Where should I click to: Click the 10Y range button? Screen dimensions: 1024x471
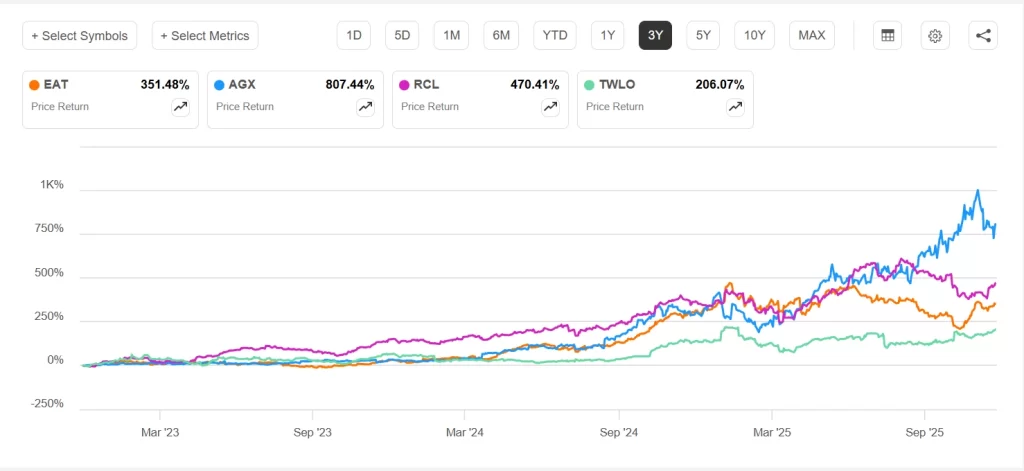point(755,36)
